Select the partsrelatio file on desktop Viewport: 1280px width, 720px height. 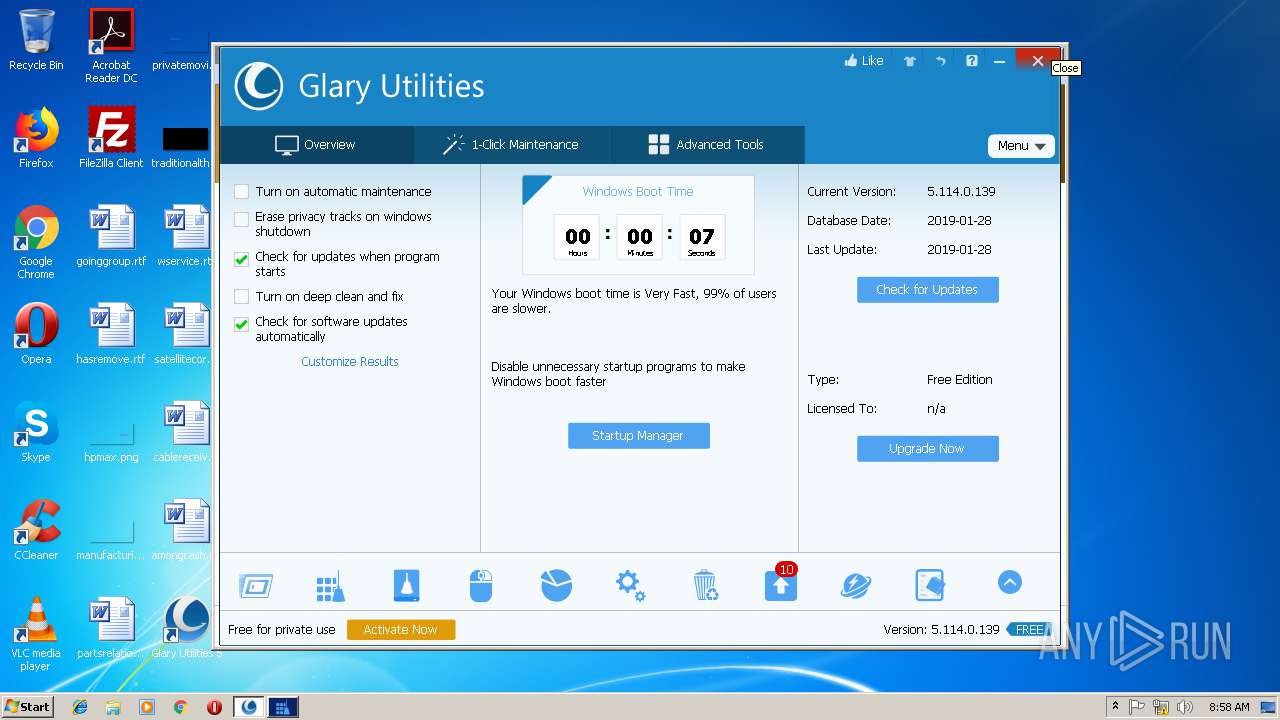pyautogui.click(x=111, y=628)
